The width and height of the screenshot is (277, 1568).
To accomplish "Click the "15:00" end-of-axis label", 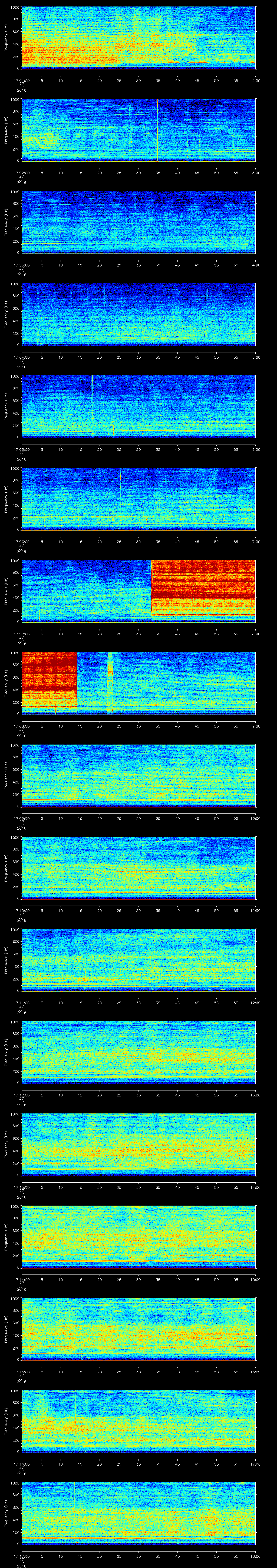I will pyautogui.click(x=255, y=1279).
